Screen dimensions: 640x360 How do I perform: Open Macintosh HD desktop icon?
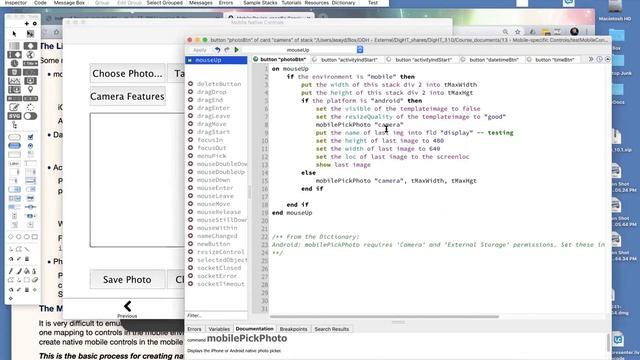click(x=615, y=11)
